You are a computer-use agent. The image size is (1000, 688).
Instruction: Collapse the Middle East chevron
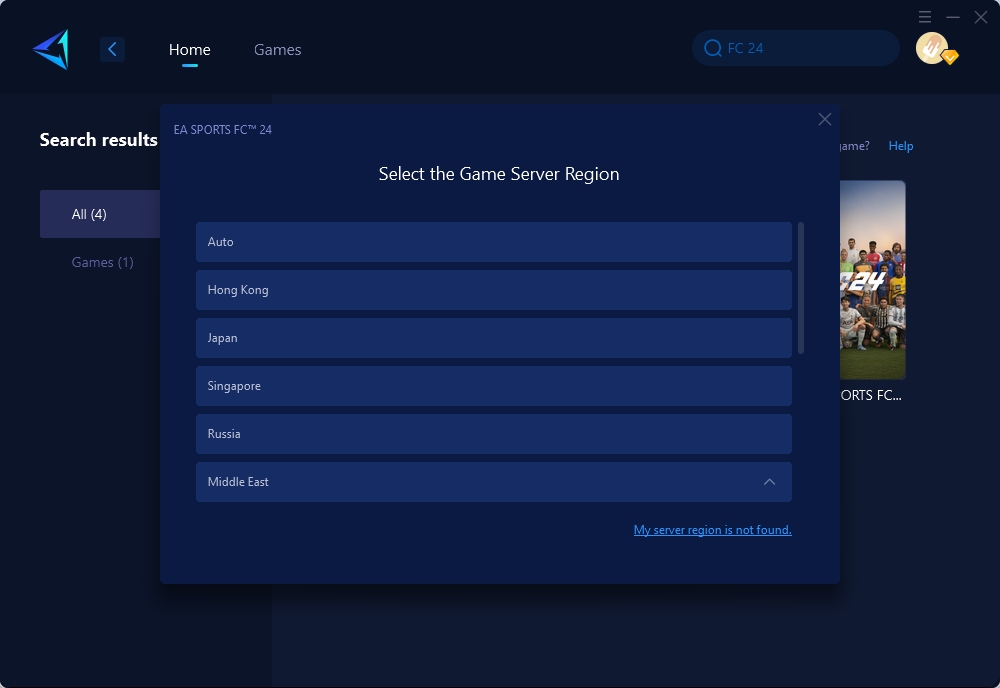(x=770, y=482)
